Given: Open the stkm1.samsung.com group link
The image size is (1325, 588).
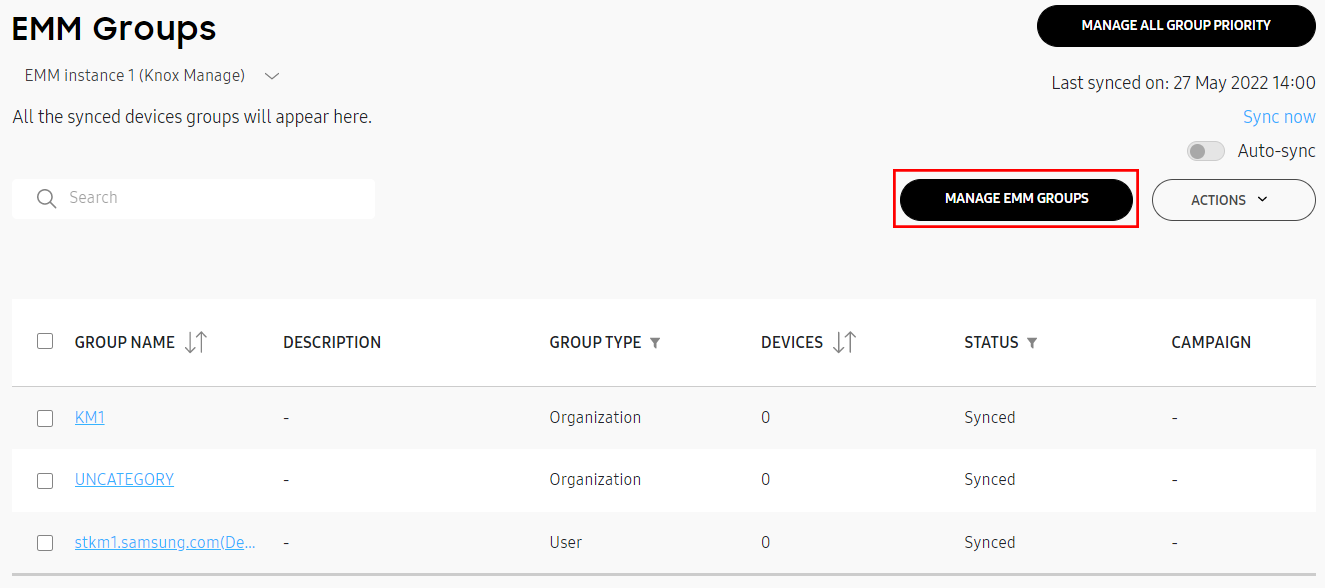Looking at the screenshot, I should pyautogui.click(x=165, y=543).
